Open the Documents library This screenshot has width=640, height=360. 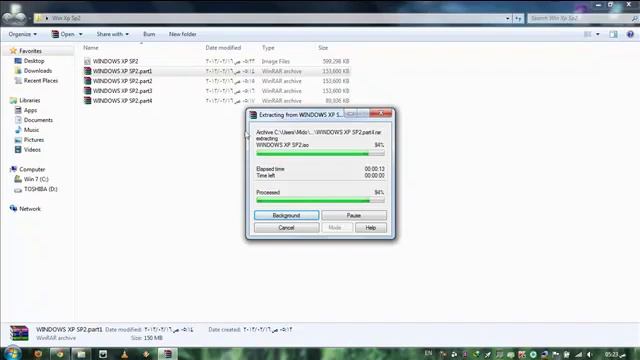(38, 120)
